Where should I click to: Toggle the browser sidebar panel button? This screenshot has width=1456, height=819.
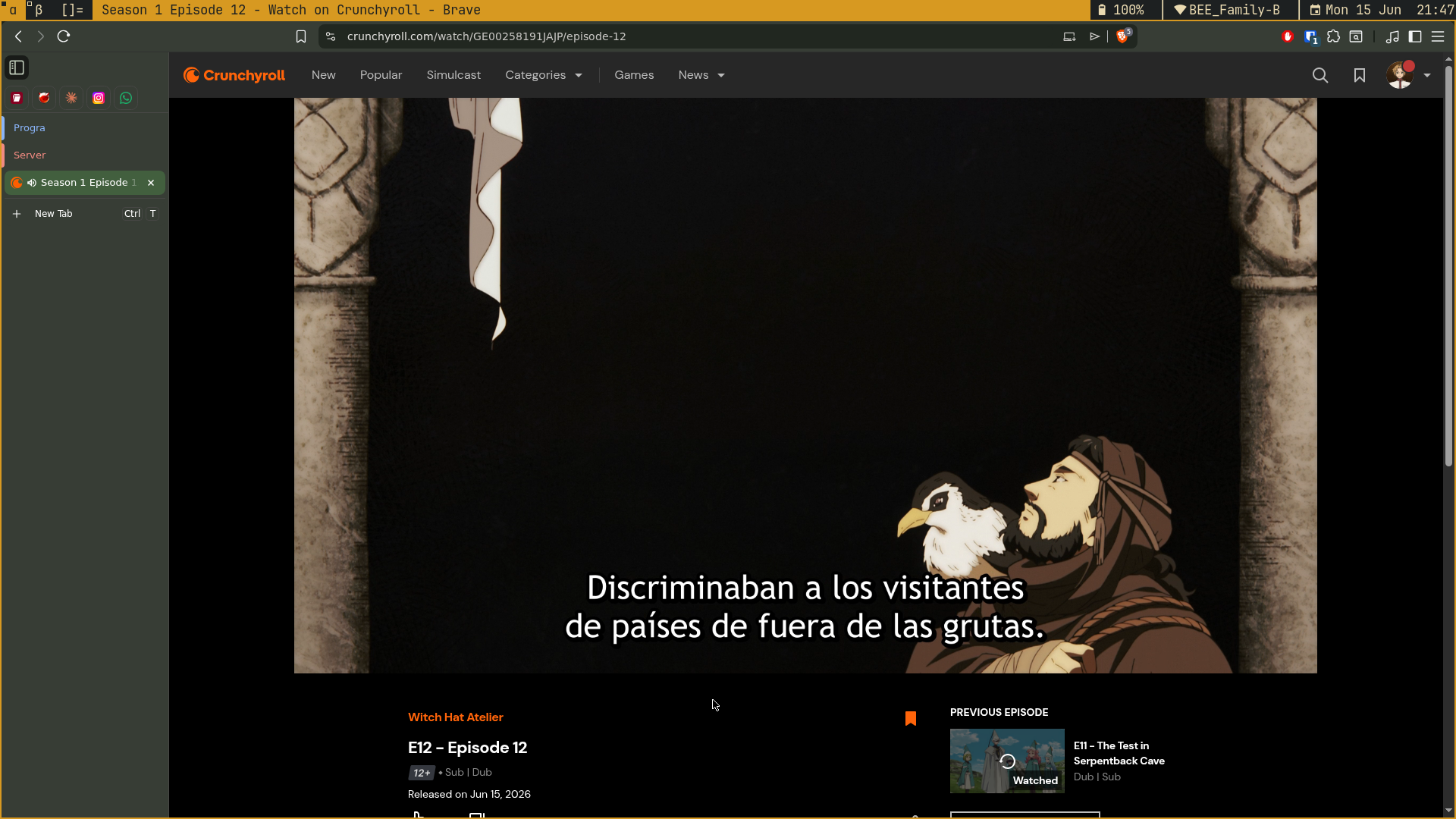[x=1415, y=36]
